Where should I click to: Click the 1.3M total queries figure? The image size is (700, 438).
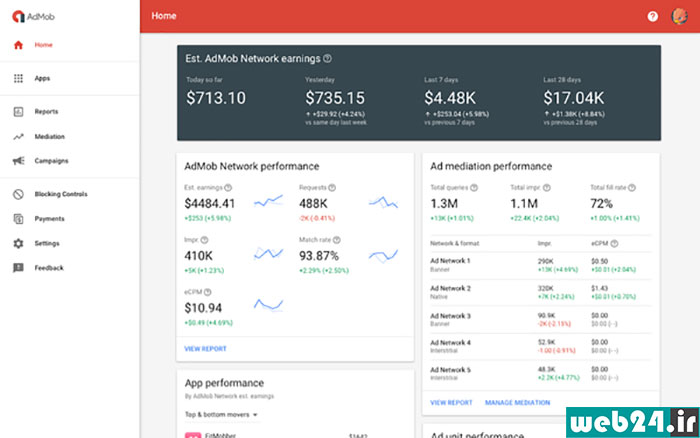click(x=444, y=204)
